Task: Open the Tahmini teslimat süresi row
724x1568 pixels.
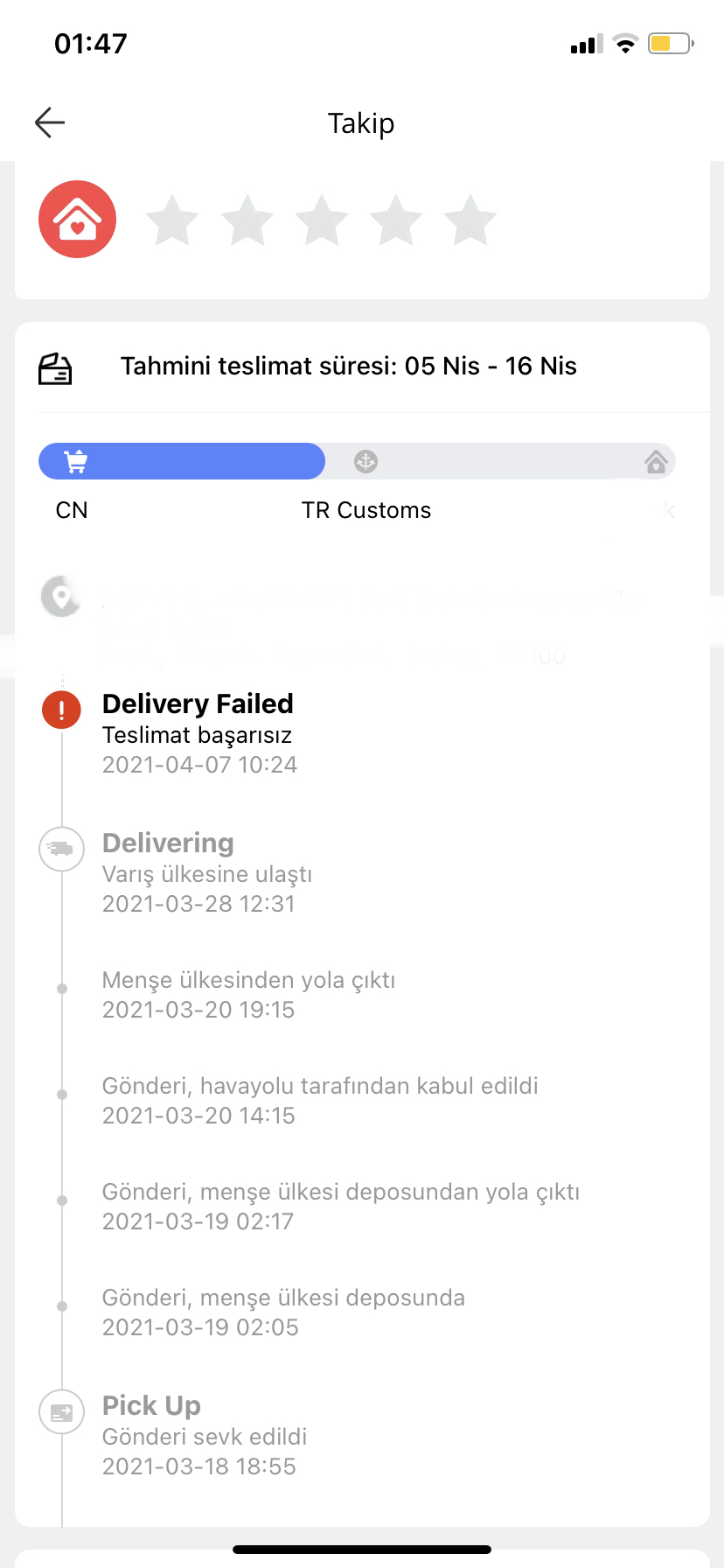Action: pyautogui.click(x=362, y=367)
